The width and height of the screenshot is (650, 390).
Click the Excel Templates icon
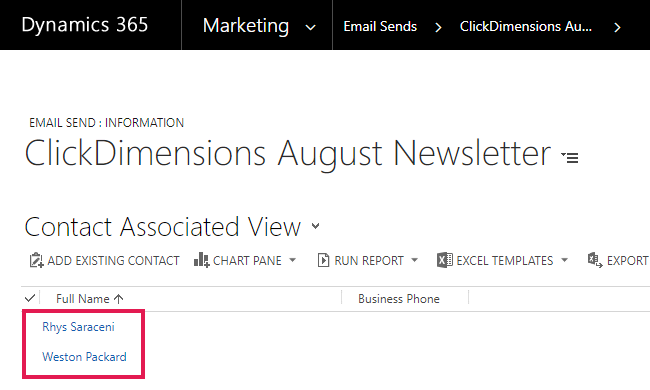click(445, 260)
